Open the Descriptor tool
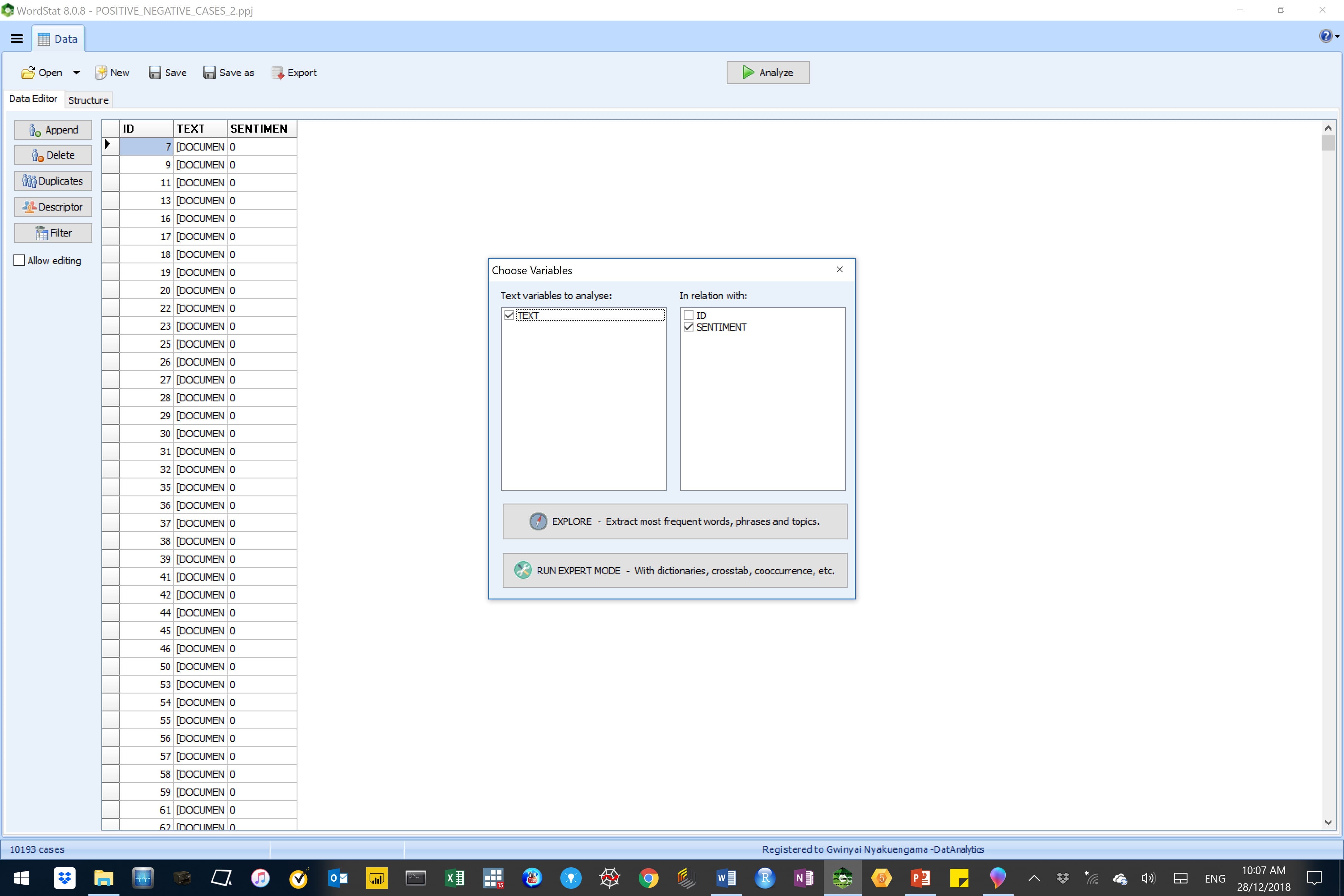The width and height of the screenshot is (1344, 896). (53, 207)
